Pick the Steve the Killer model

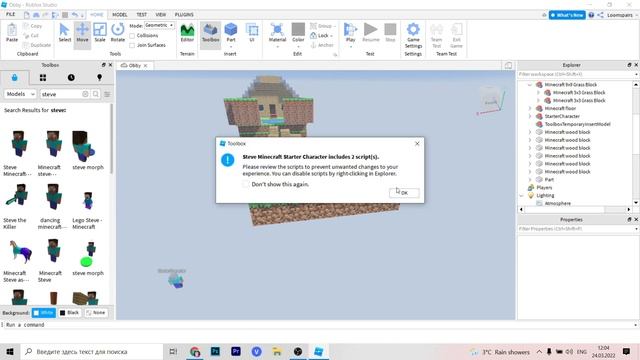17,197
